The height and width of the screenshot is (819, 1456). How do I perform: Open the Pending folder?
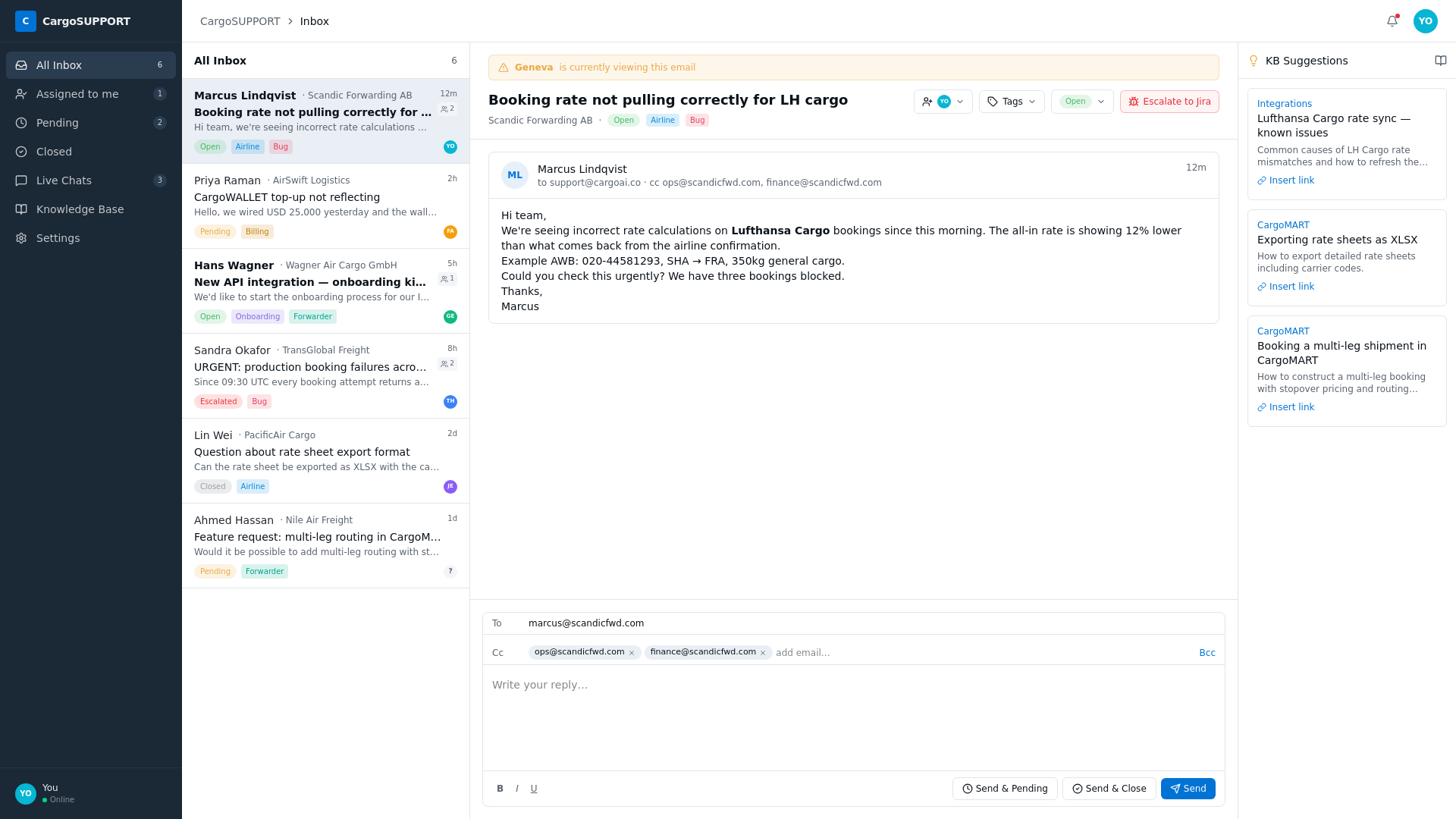91,123
